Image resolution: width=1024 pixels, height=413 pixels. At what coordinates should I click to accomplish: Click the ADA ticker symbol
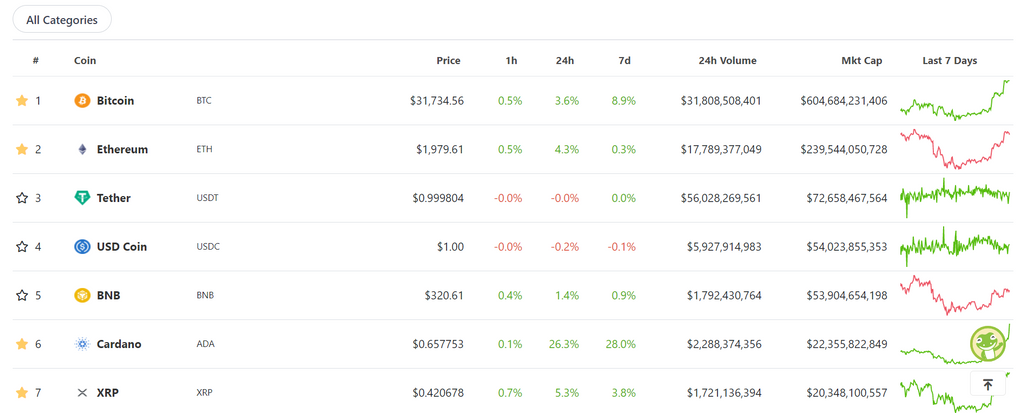point(205,344)
